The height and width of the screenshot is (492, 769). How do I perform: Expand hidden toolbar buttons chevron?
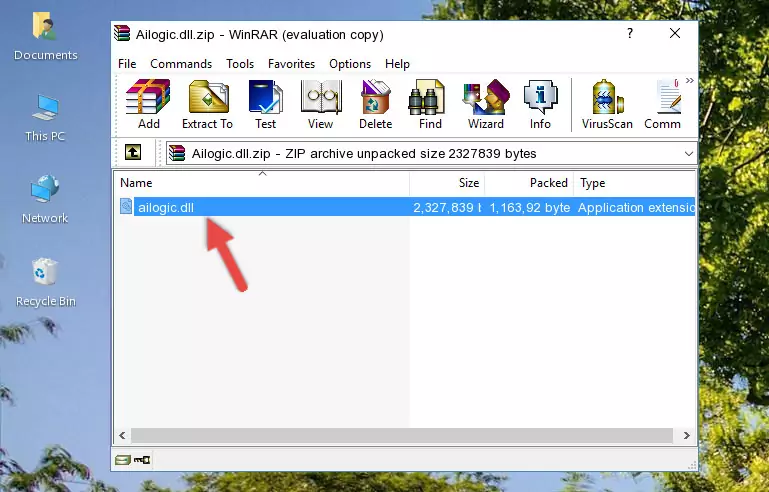[x=690, y=81]
